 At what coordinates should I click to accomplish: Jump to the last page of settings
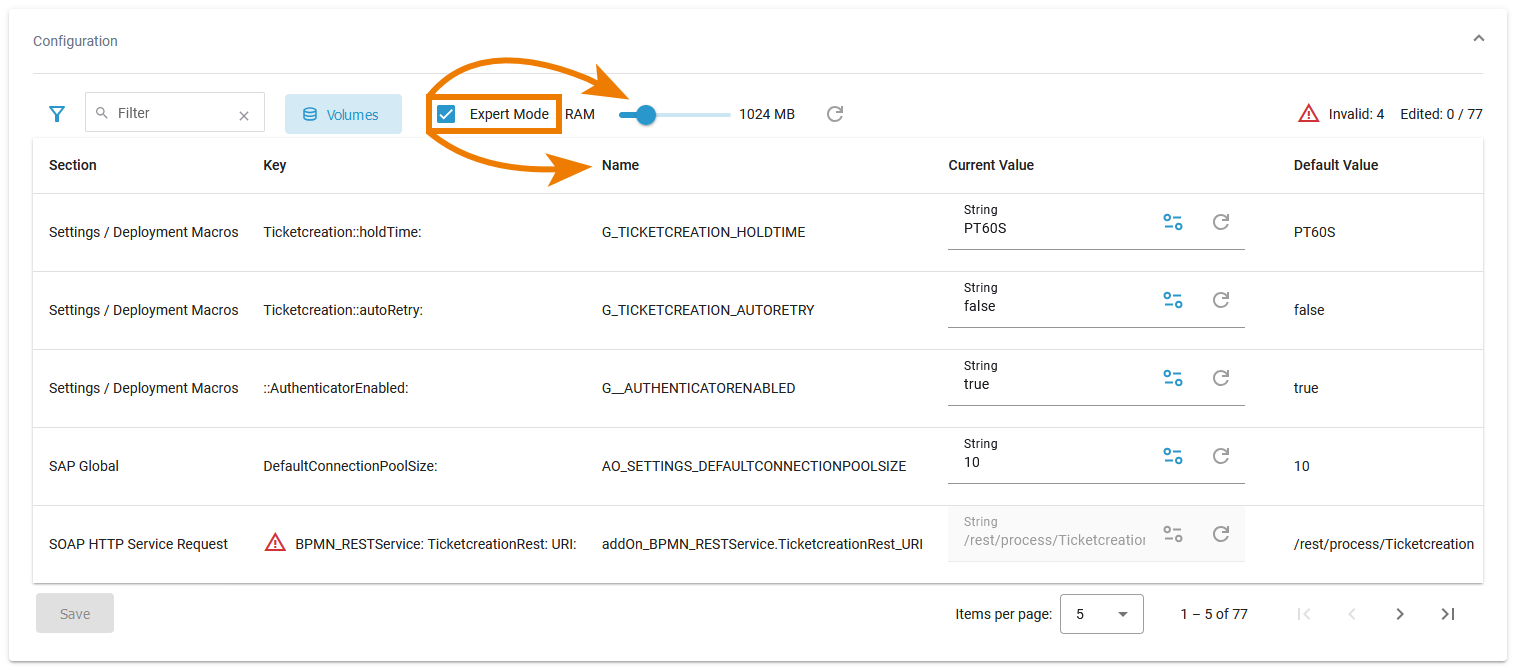click(x=1448, y=614)
